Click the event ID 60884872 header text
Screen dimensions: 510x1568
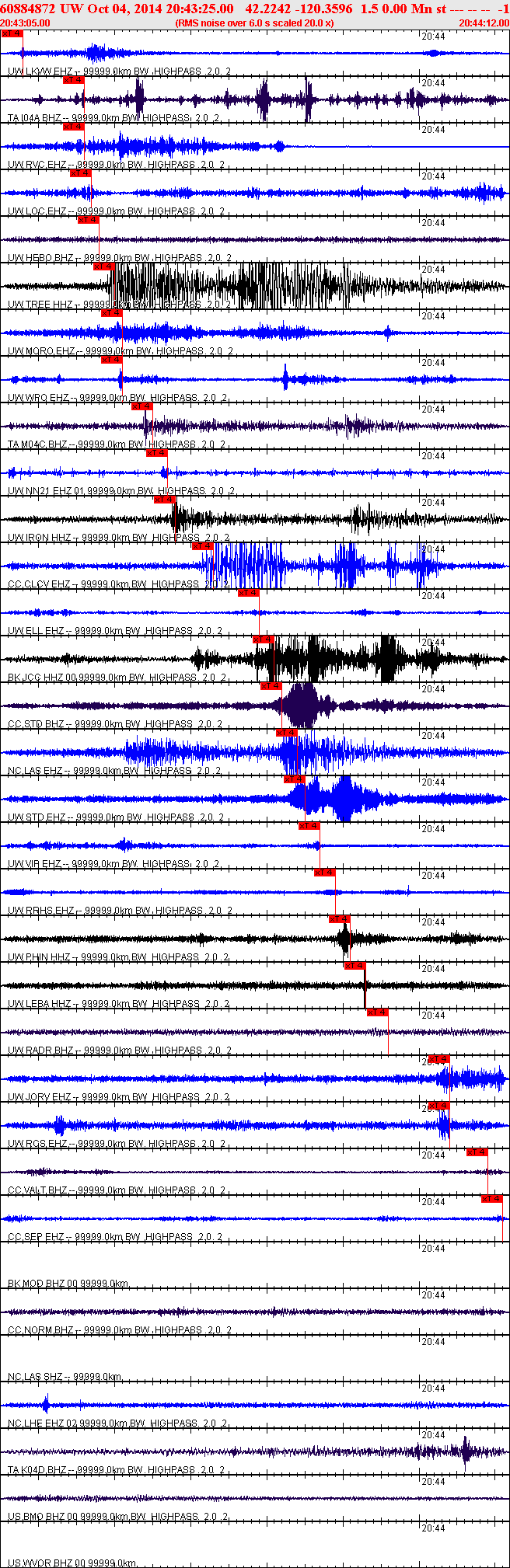[29, 8]
